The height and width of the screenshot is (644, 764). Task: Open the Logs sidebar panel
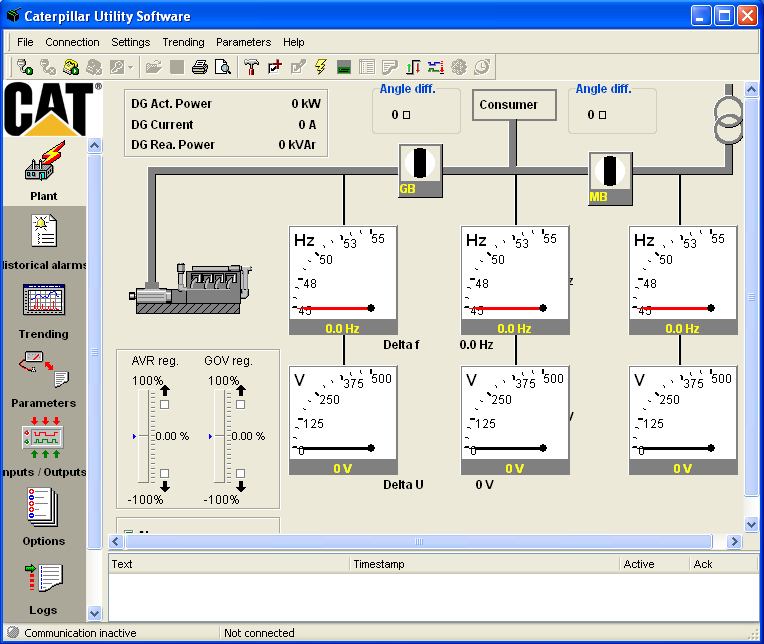(43, 589)
